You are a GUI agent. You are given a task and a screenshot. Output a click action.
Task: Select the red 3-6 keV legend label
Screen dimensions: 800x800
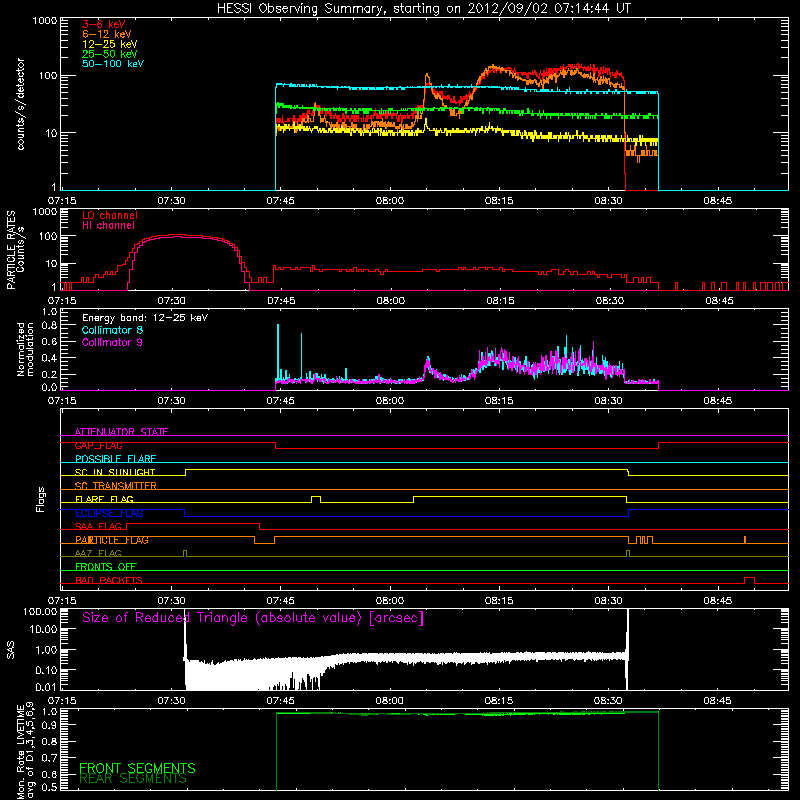[104, 24]
